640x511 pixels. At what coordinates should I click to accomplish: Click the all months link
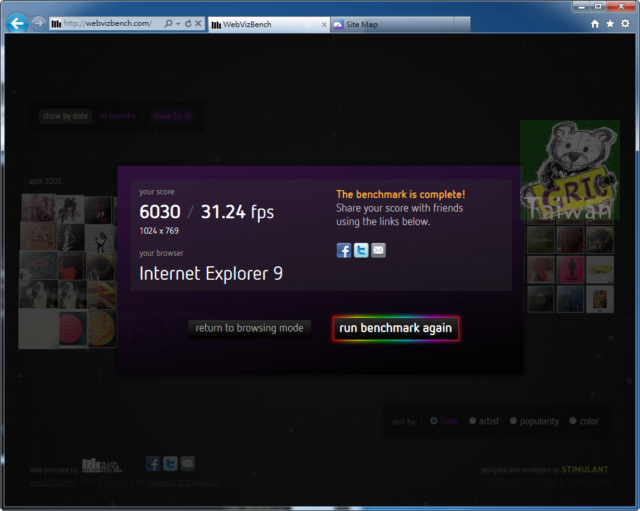pyautogui.click(x=117, y=116)
